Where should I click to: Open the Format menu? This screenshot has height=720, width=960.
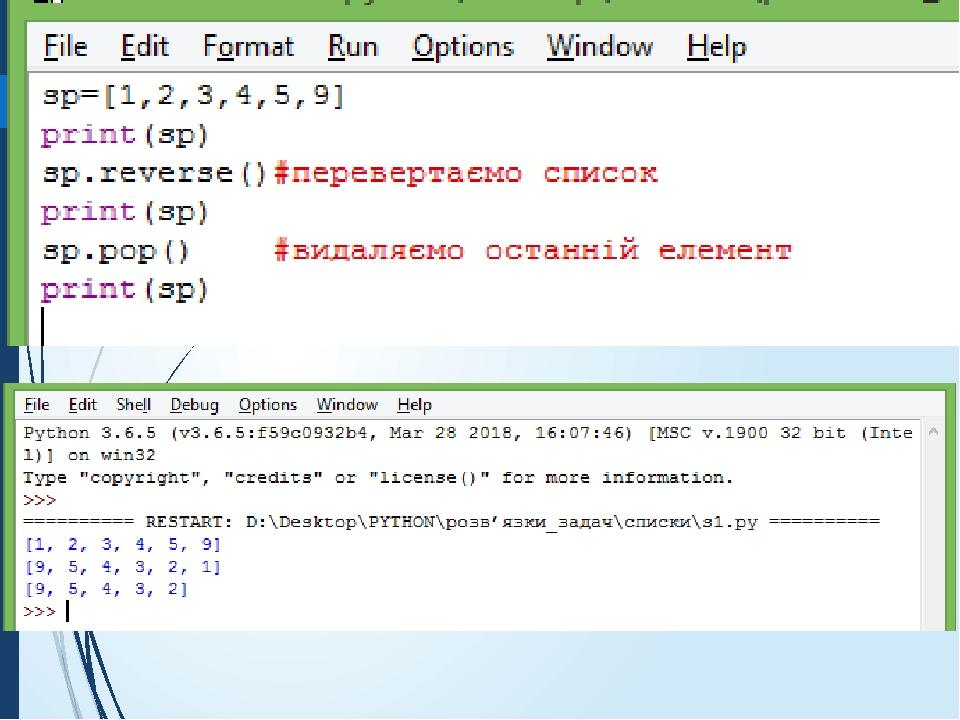248,46
